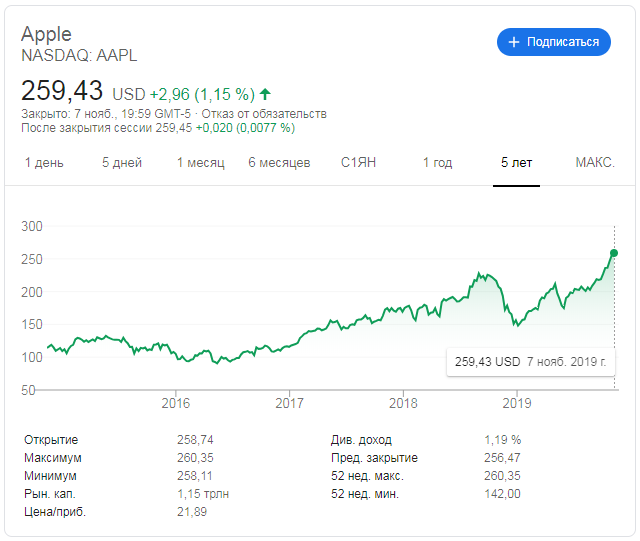
Task: Select the 5 лет tab
Action: 516,163
